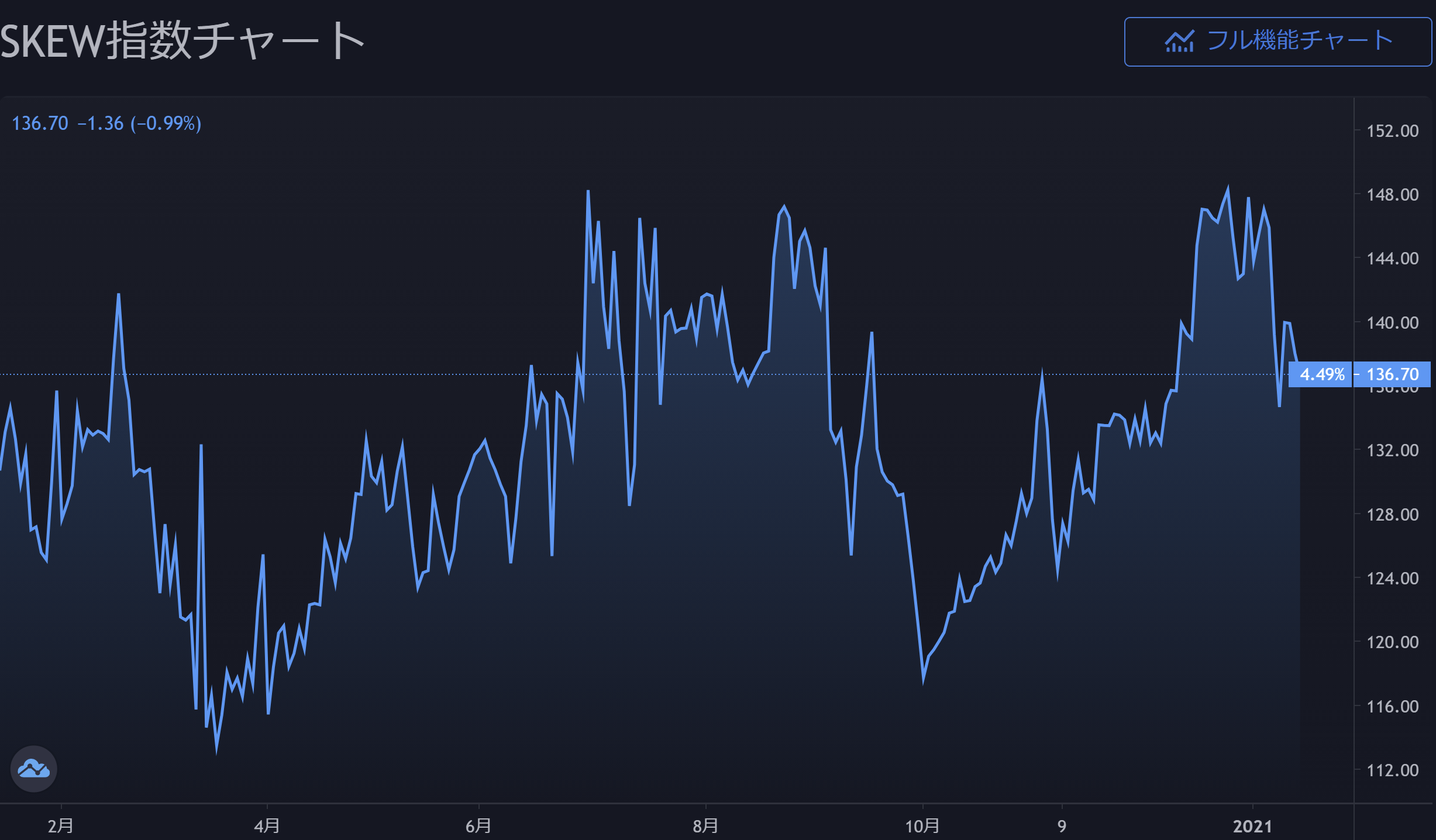Viewport: 1436px width, 840px height.
Task: Click the 4.49% change label
Action: point(1321,374)
